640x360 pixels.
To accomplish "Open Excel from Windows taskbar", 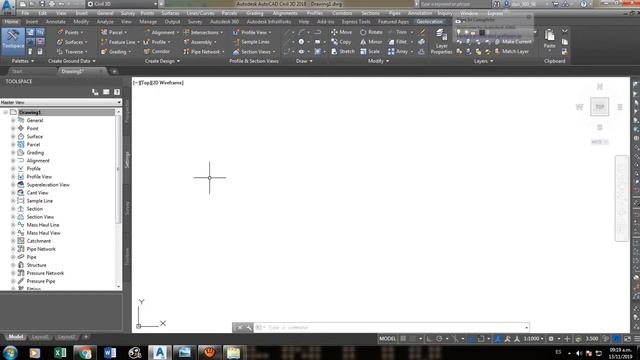I will tap(60, 352).
